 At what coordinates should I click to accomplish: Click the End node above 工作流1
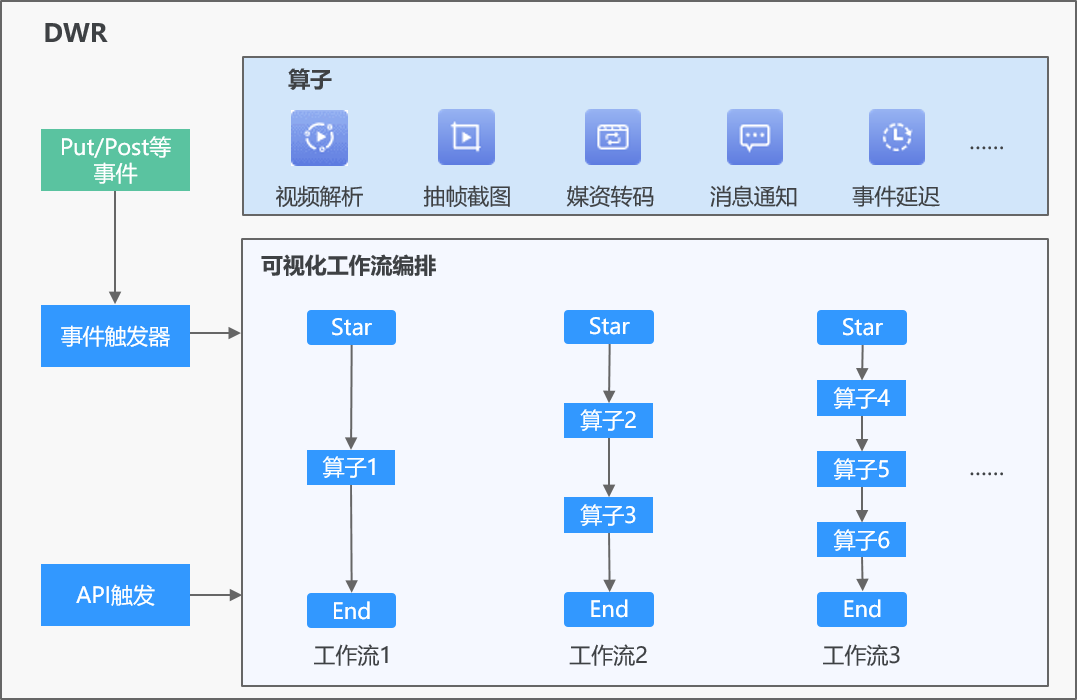pos(352,610)
